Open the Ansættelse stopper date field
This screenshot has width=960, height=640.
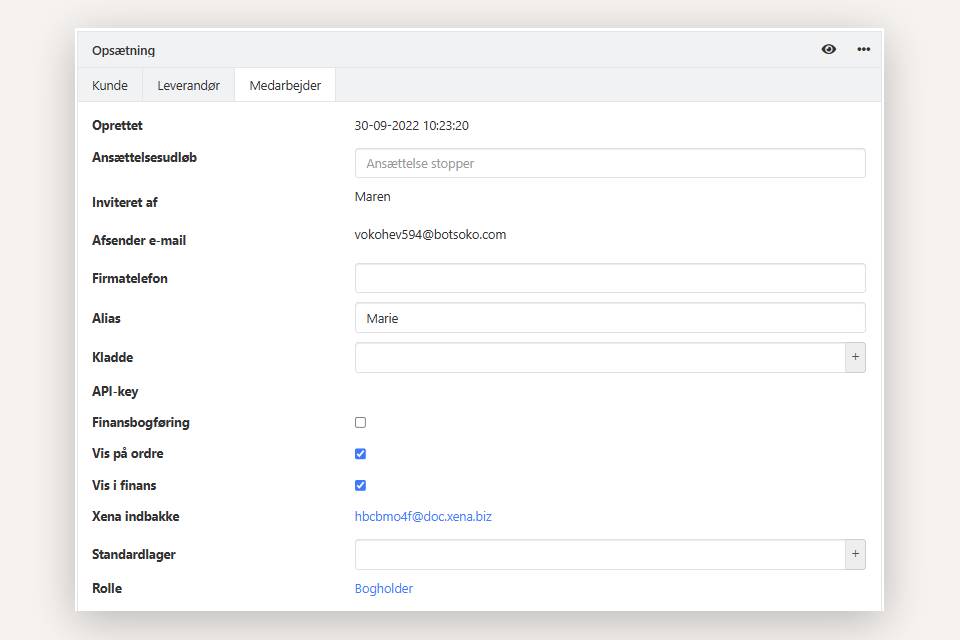(609, 163)
